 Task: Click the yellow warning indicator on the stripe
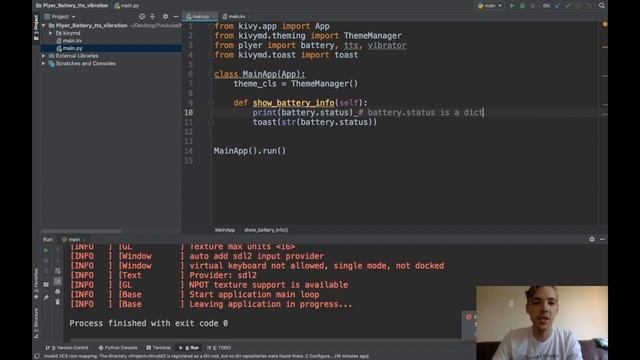pos(605,24)
